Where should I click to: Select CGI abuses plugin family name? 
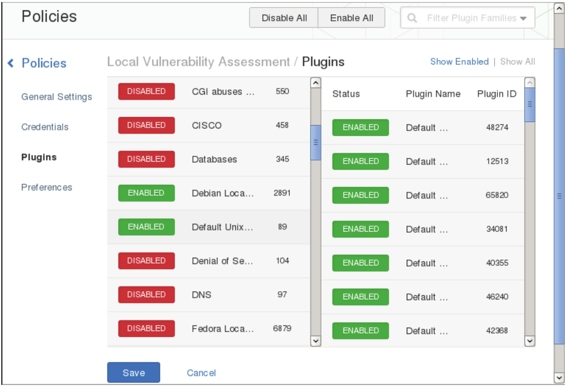coord(223,92)
